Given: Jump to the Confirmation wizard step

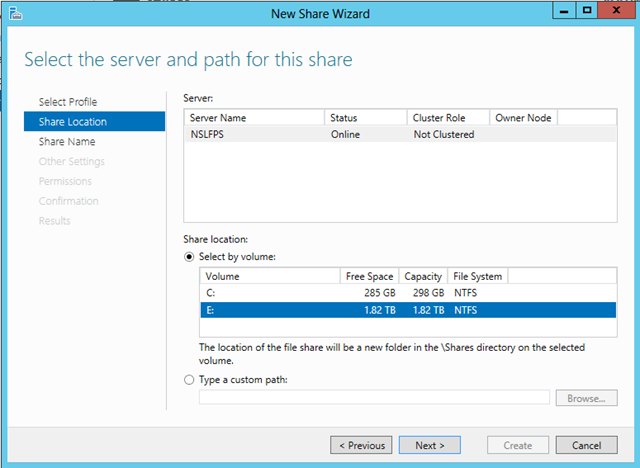Looking at the screenshot, I should click(x=69, y=201).
